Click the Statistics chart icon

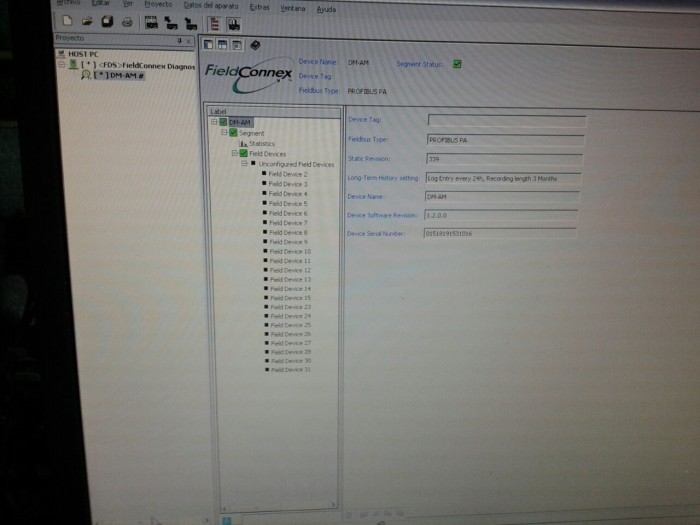pos(243,143)
